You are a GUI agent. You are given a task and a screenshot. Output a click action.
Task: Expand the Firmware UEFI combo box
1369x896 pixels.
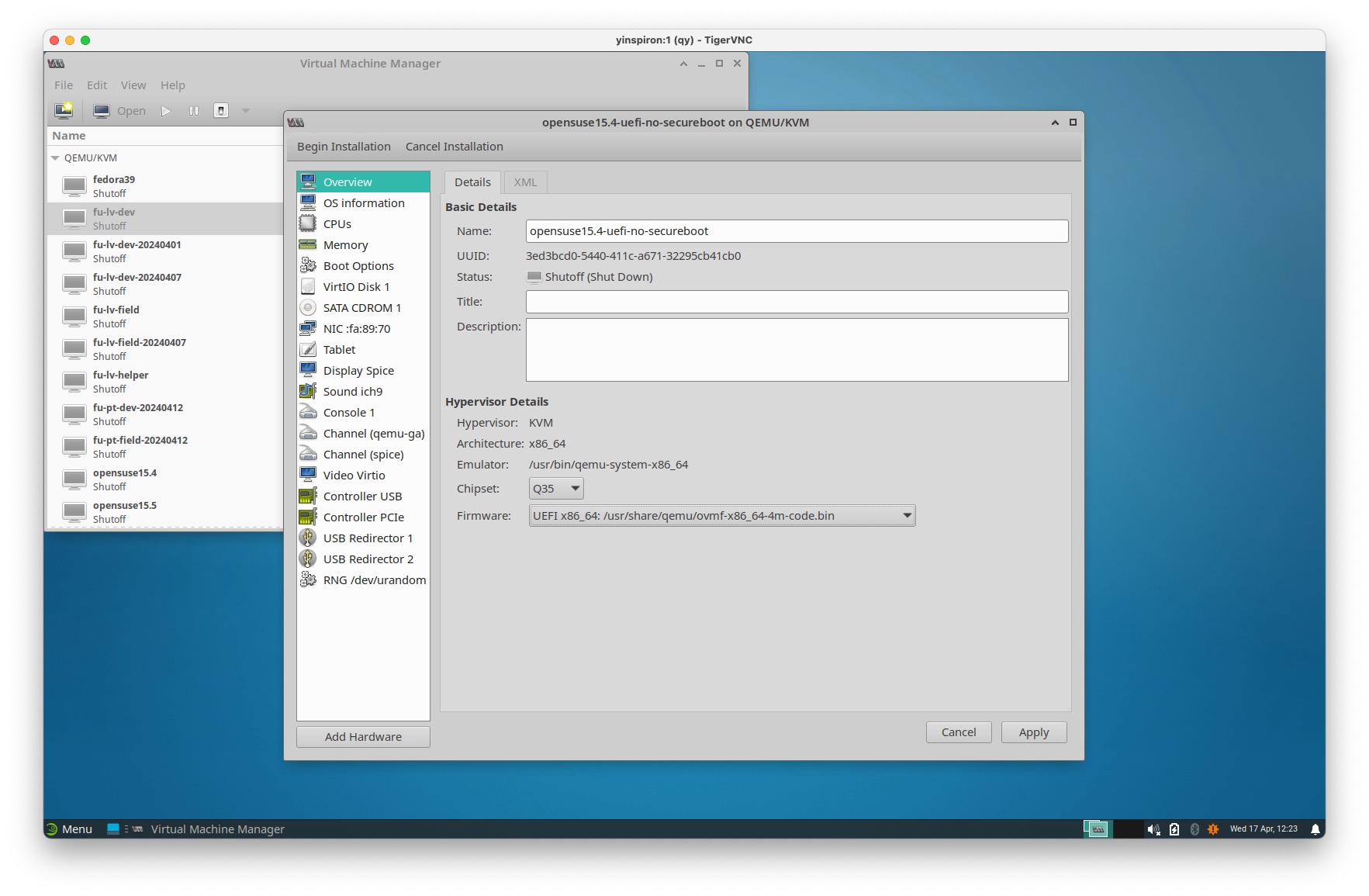coord(722,516)
